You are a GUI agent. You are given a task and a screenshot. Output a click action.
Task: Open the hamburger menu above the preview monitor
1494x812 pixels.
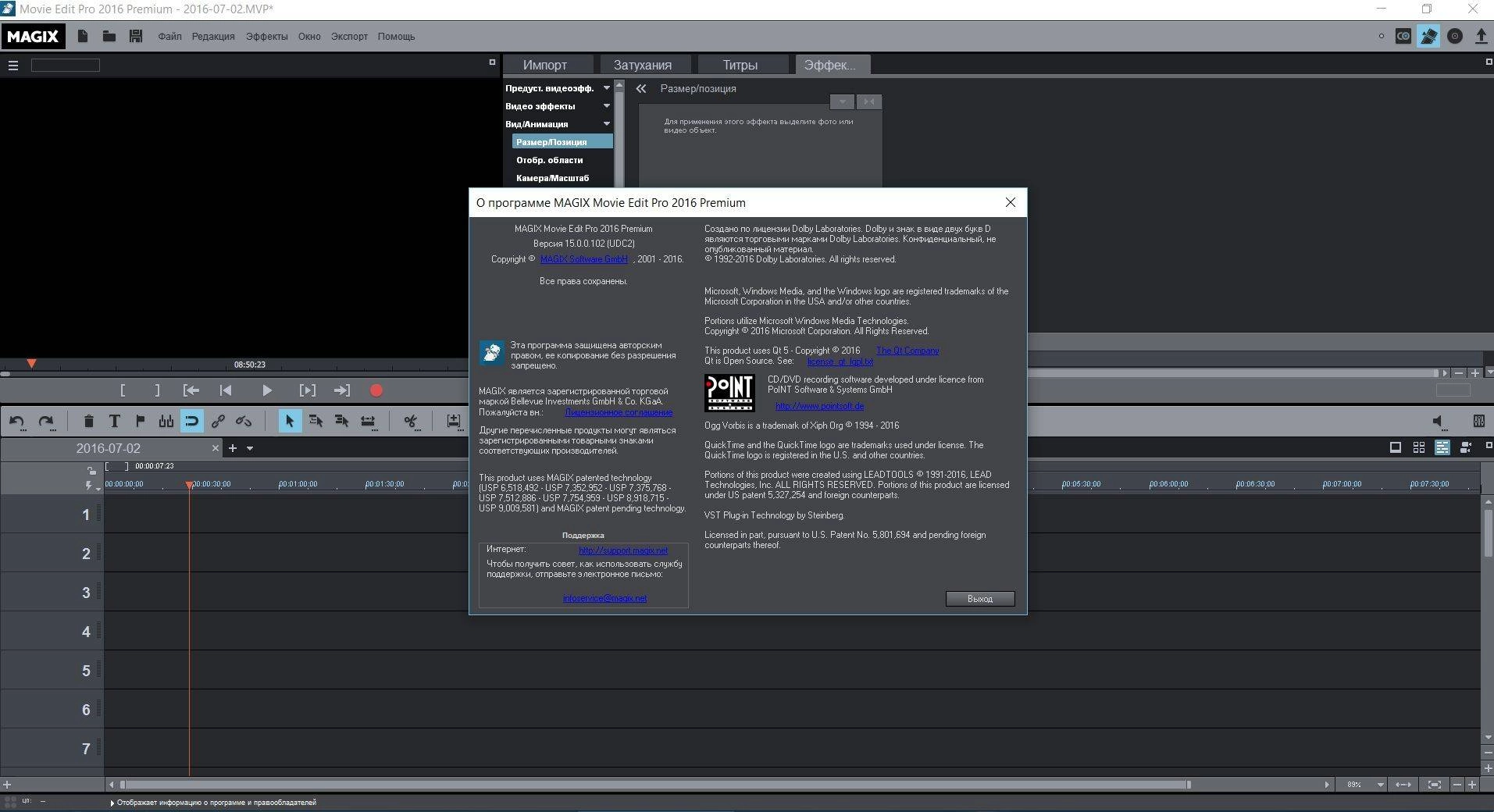13,66
